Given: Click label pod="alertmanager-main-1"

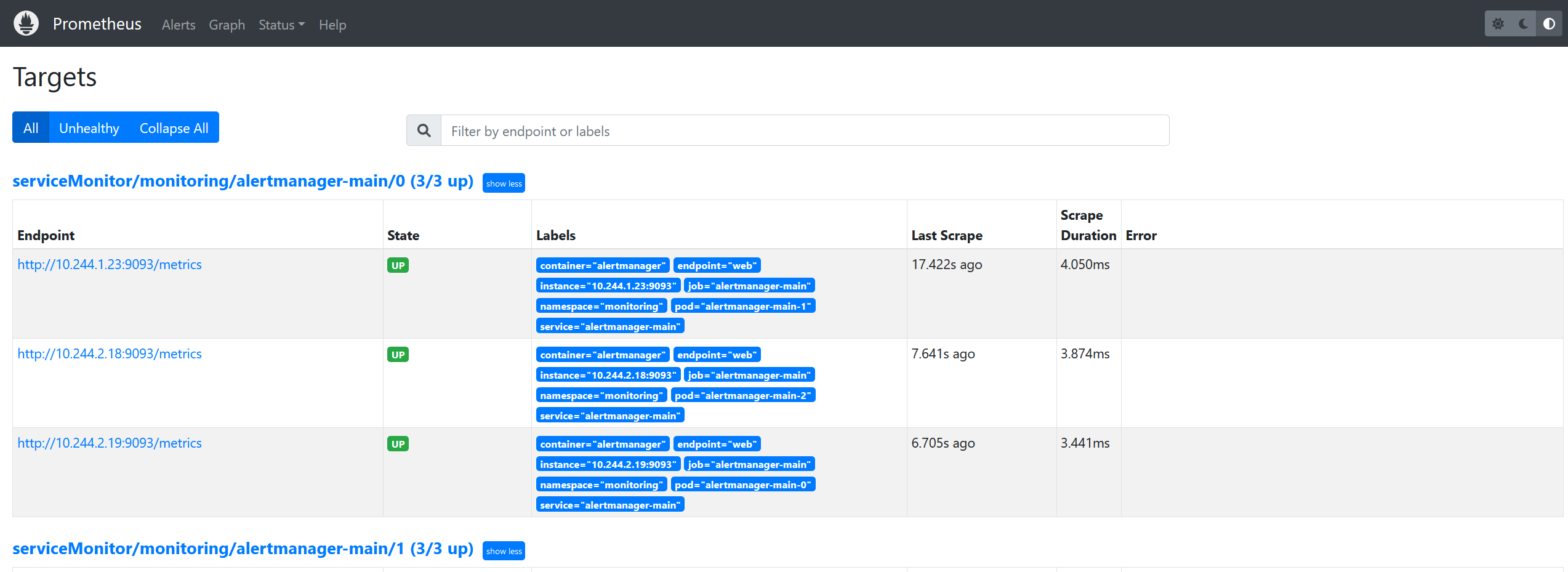Looking at the screenshot, I should 743,306.
